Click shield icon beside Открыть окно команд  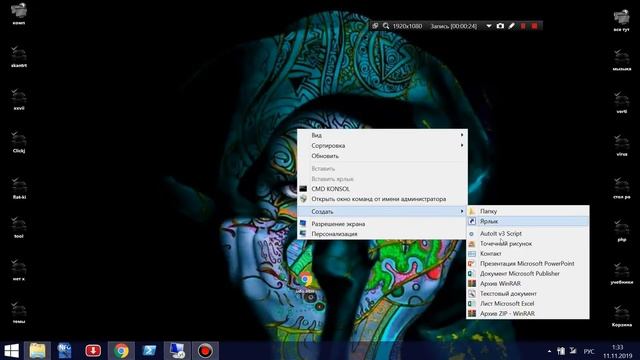303,199
